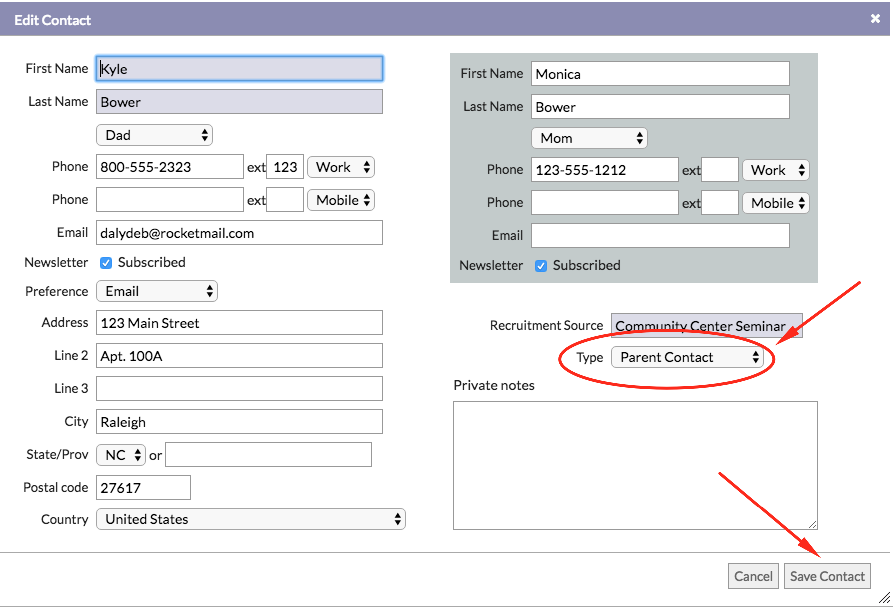Click the empty Line 3 field
Viewport: 893px width, 607px height.
point(239,389)
